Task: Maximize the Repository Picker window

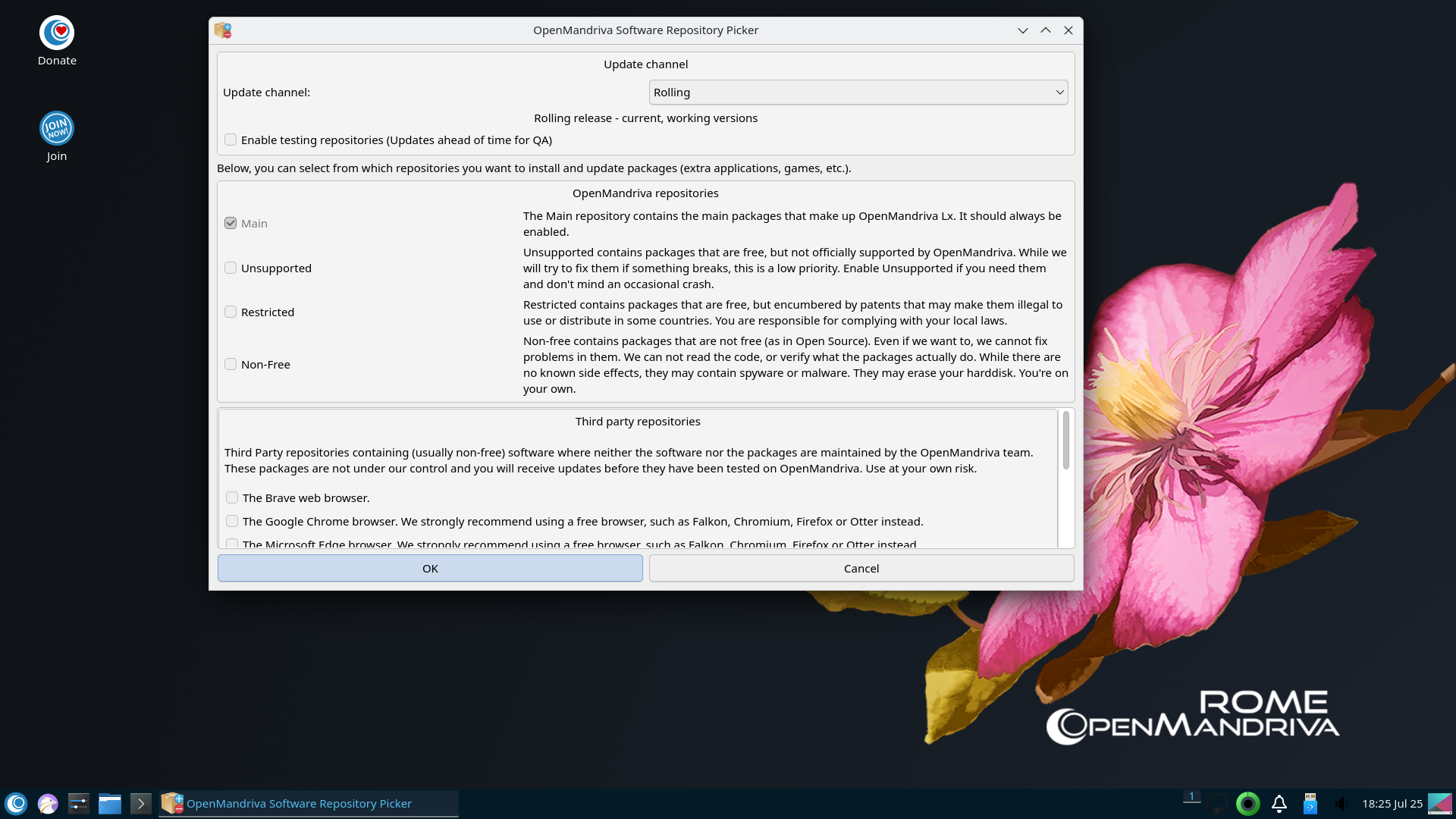Action: point(1046,30)
